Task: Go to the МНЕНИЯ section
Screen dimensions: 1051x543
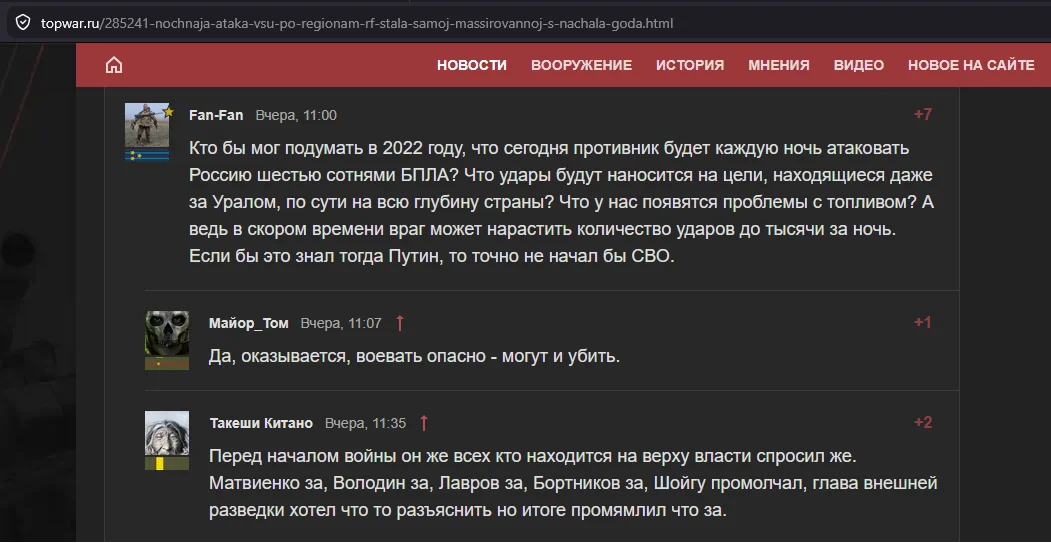Action: (779, 65)
